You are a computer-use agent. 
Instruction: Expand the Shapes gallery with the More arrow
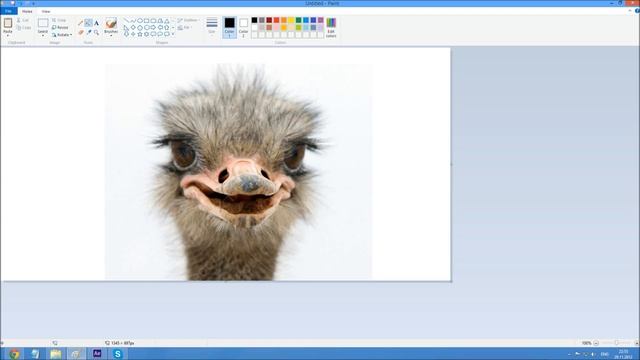(173, 34)
